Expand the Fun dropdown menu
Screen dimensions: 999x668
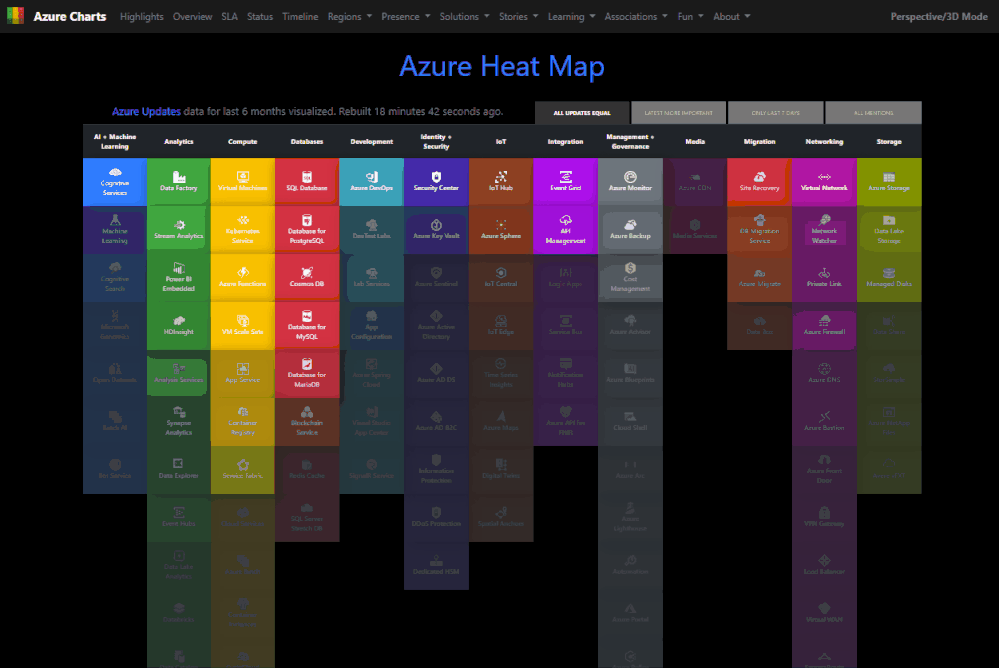pyautogui.click(x=690, y=17)
